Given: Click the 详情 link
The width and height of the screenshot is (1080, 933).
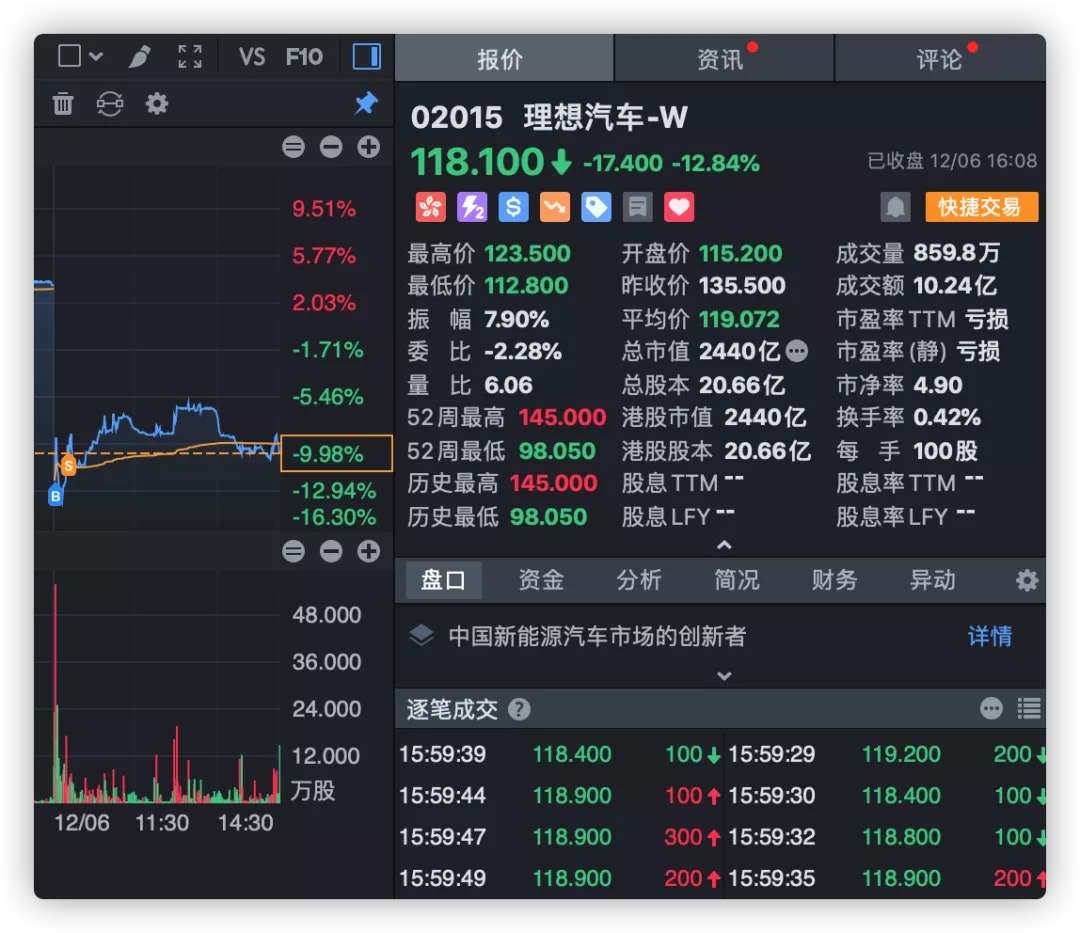Looking at the screenshot, I should pos(990,636).
